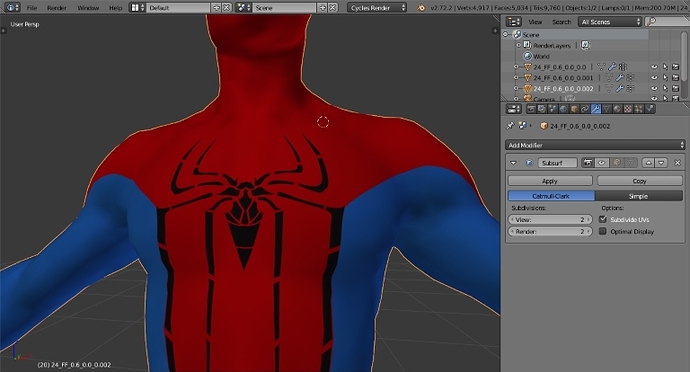The width and height of the screenshot is (690, 372).
Task: Collapse the Scene tree item
Action: point(506,34)
